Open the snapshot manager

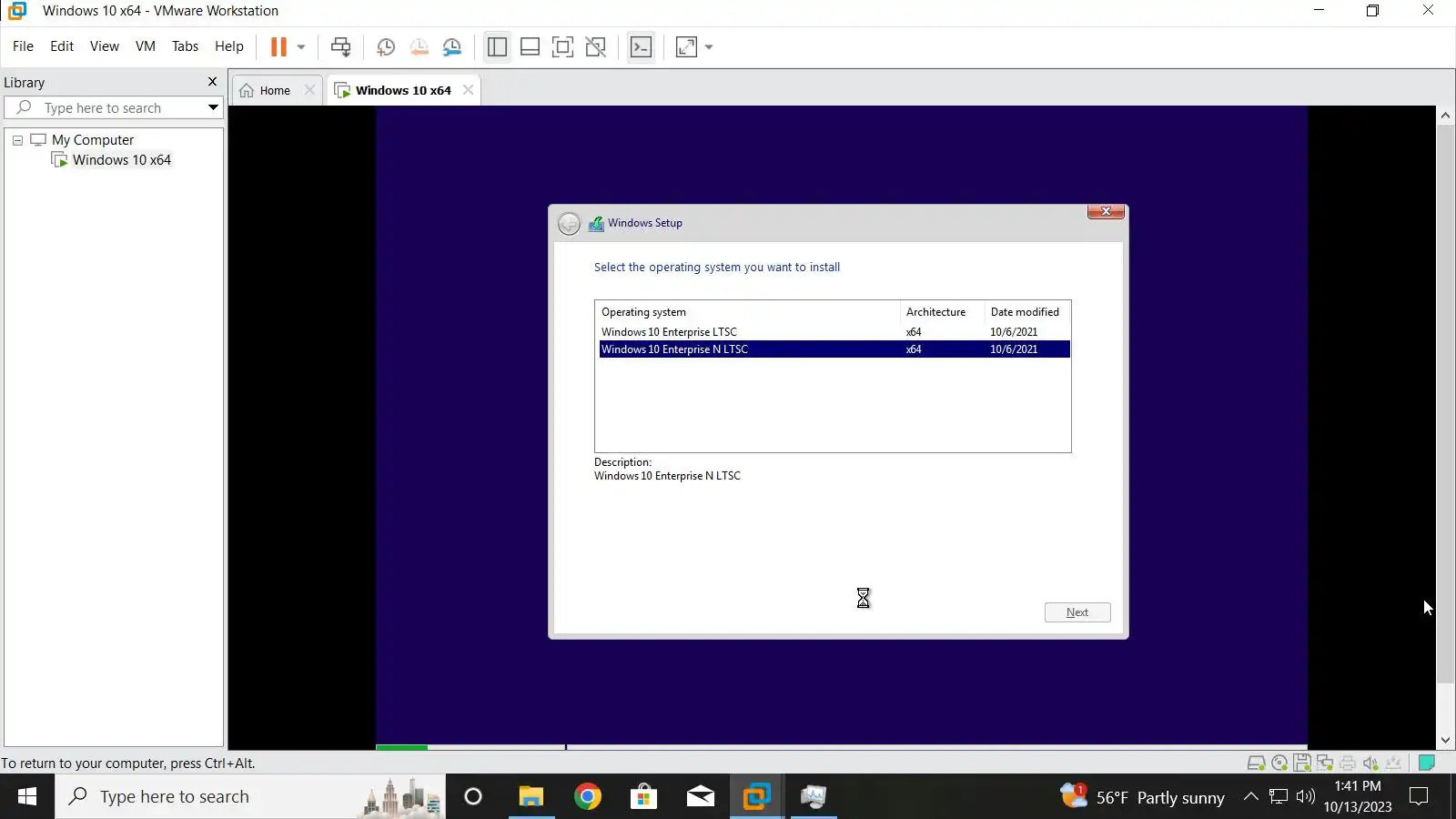point(452,46)
